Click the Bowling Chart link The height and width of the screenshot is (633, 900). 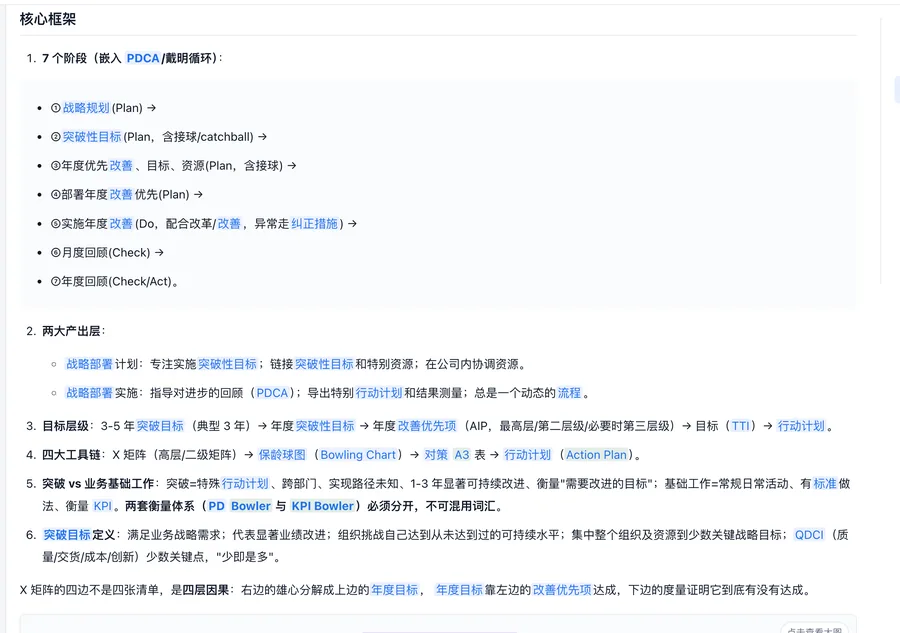tap(358, 455)
